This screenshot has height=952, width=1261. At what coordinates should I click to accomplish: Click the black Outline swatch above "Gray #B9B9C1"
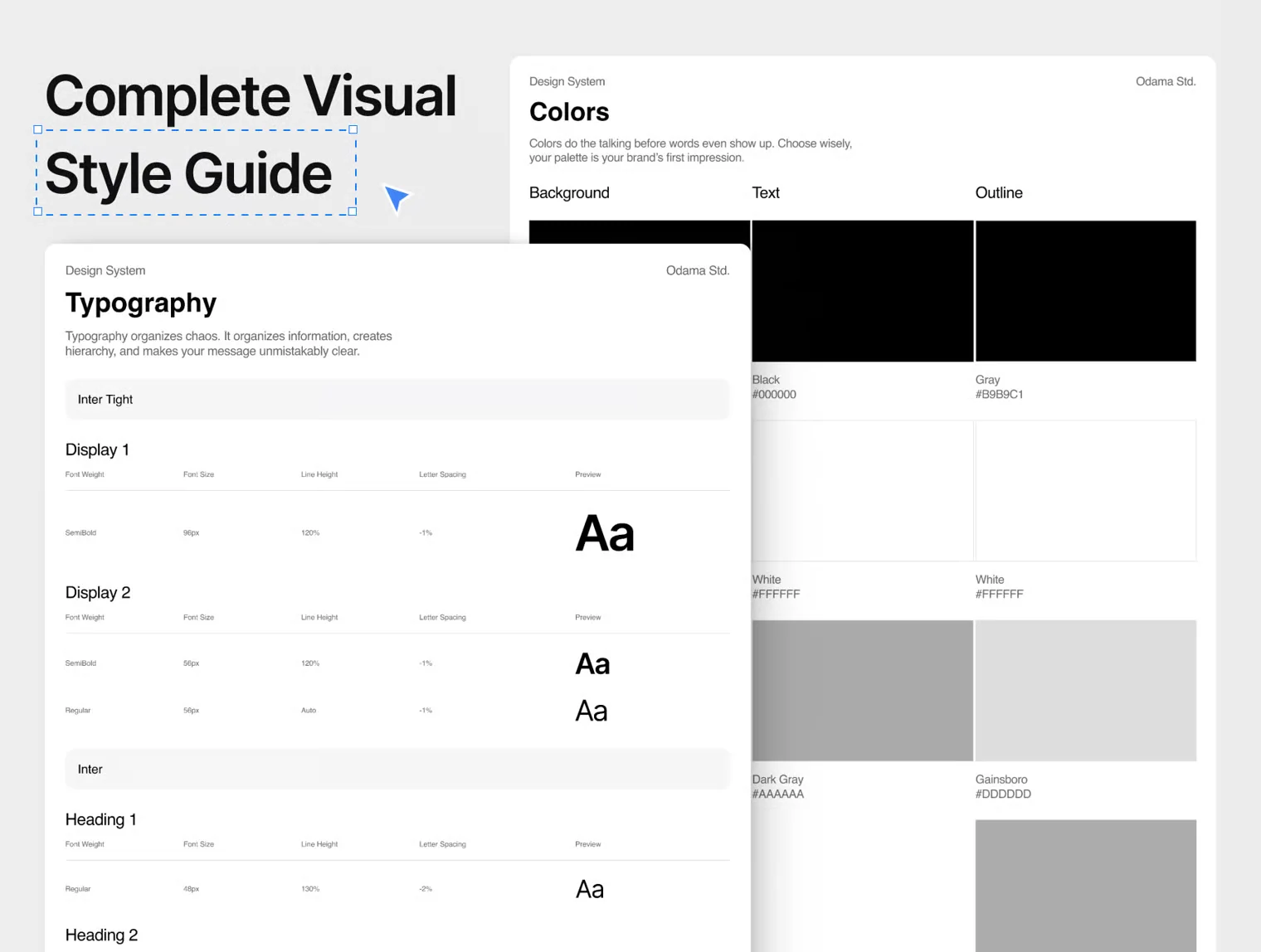tap(1085, 291)
